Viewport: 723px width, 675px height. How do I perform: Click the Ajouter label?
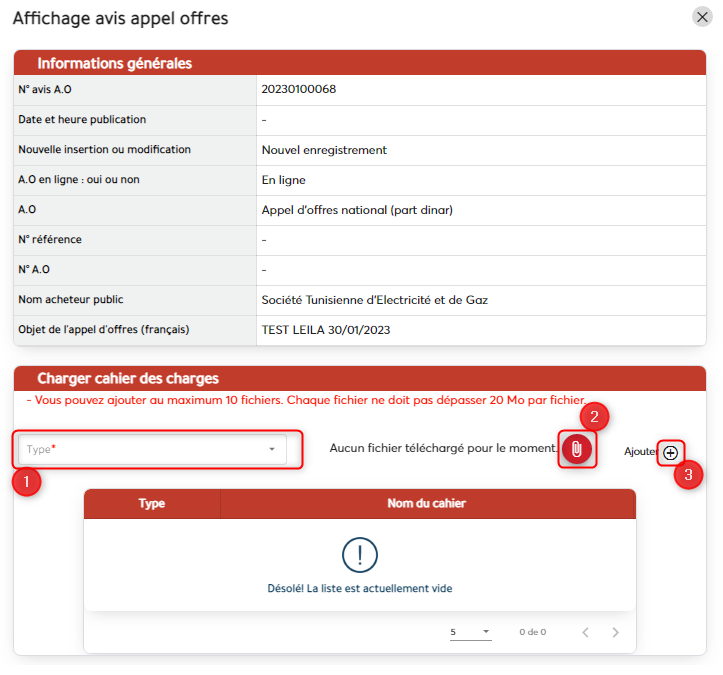coord(640,452)
